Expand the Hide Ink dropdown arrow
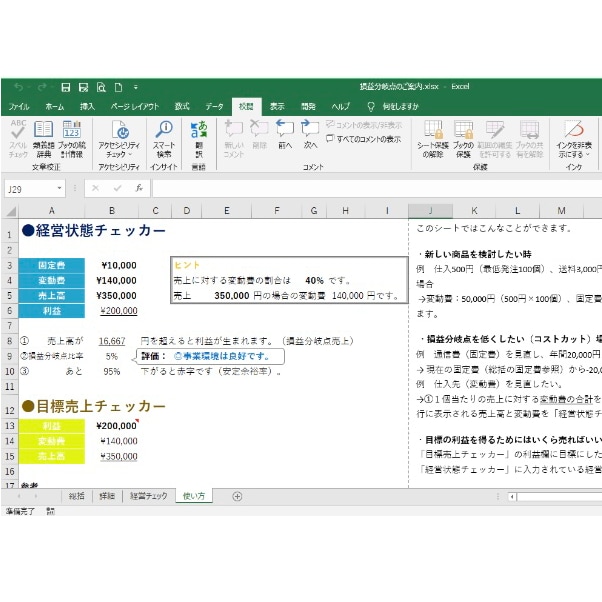Screen dimensions: 602x602 coord(587,154)
